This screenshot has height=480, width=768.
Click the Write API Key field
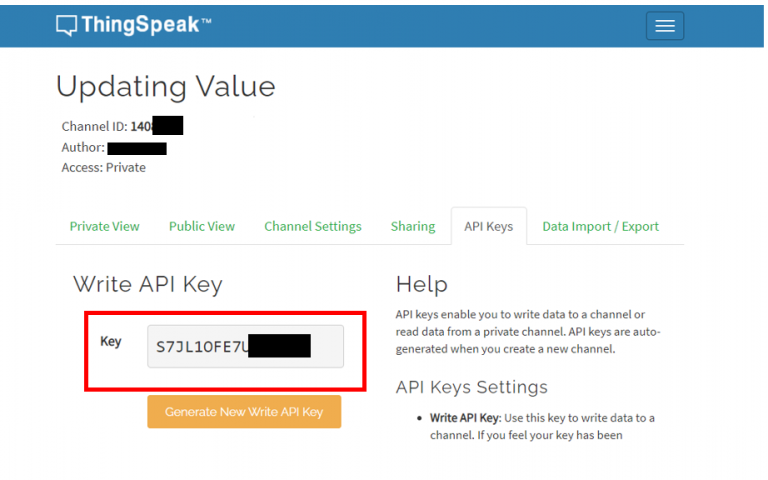(245, 346)
